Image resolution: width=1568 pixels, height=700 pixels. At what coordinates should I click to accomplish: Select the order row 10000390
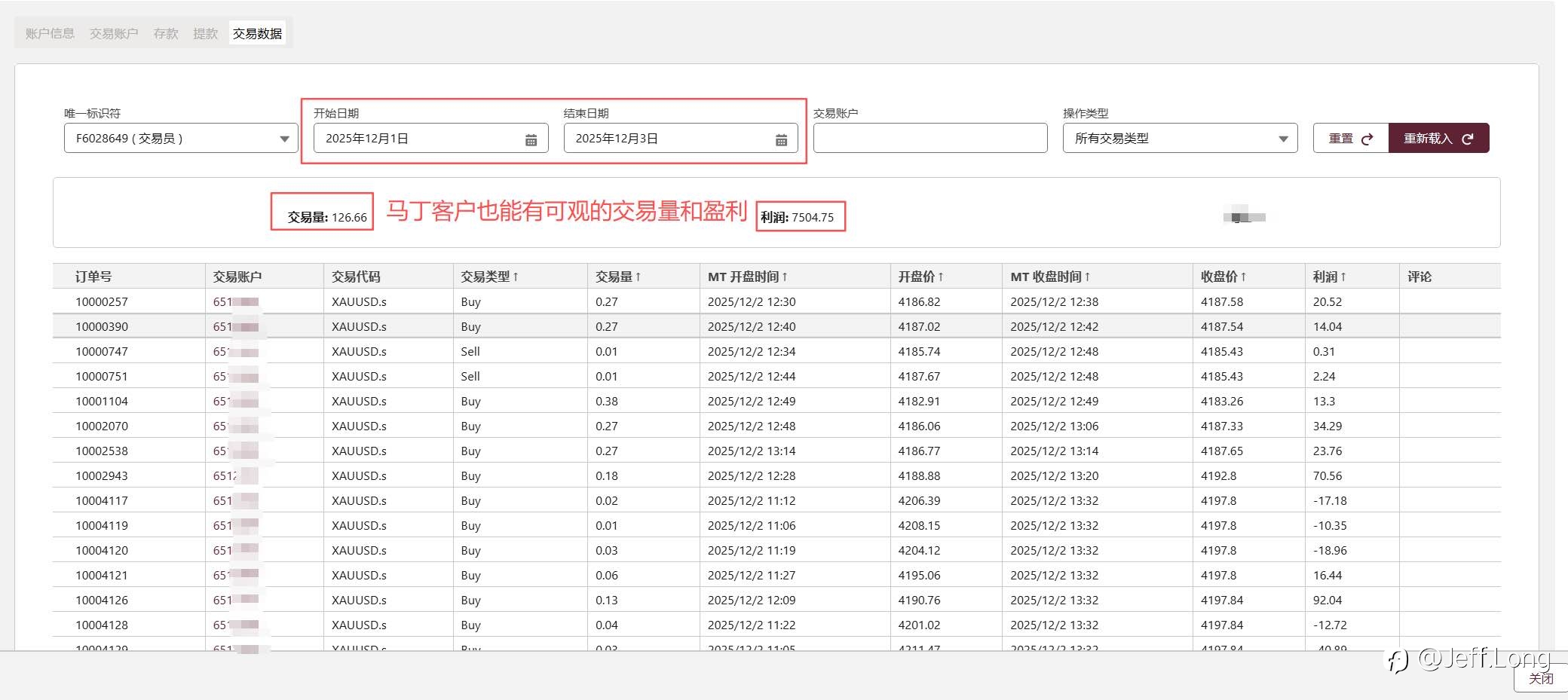coord(102,326)
